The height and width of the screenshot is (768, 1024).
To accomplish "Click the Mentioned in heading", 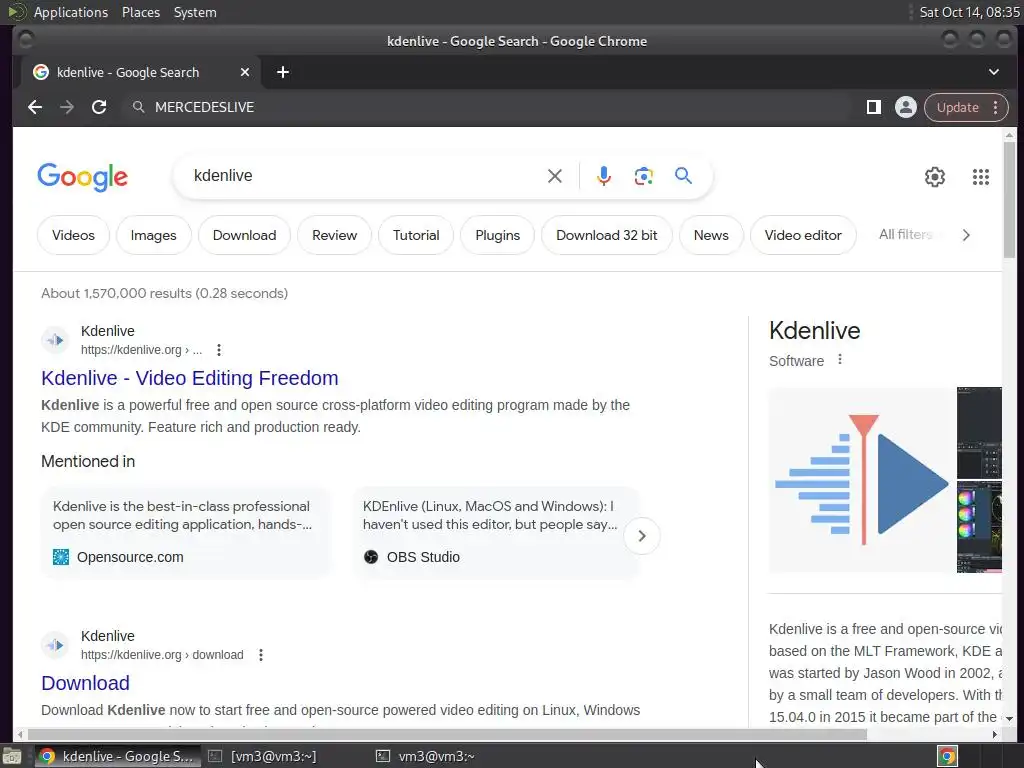I will coord(88,461).
